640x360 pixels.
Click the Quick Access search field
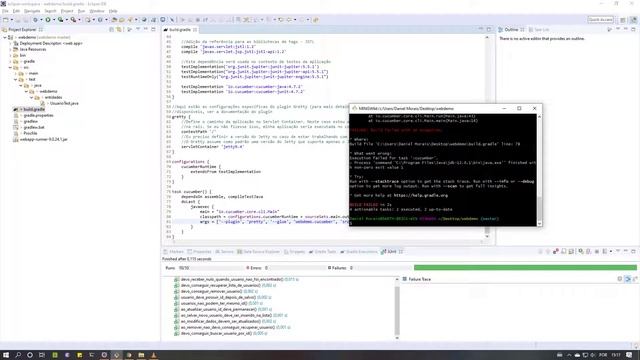click(600, 20)
